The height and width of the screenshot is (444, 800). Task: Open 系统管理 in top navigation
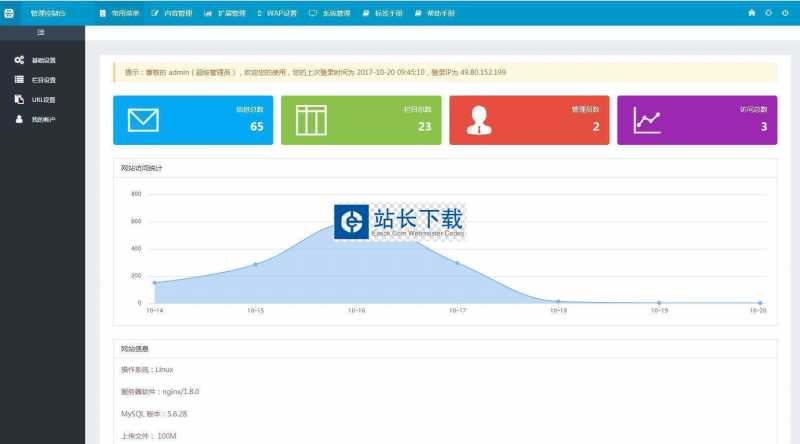[329, 13]
